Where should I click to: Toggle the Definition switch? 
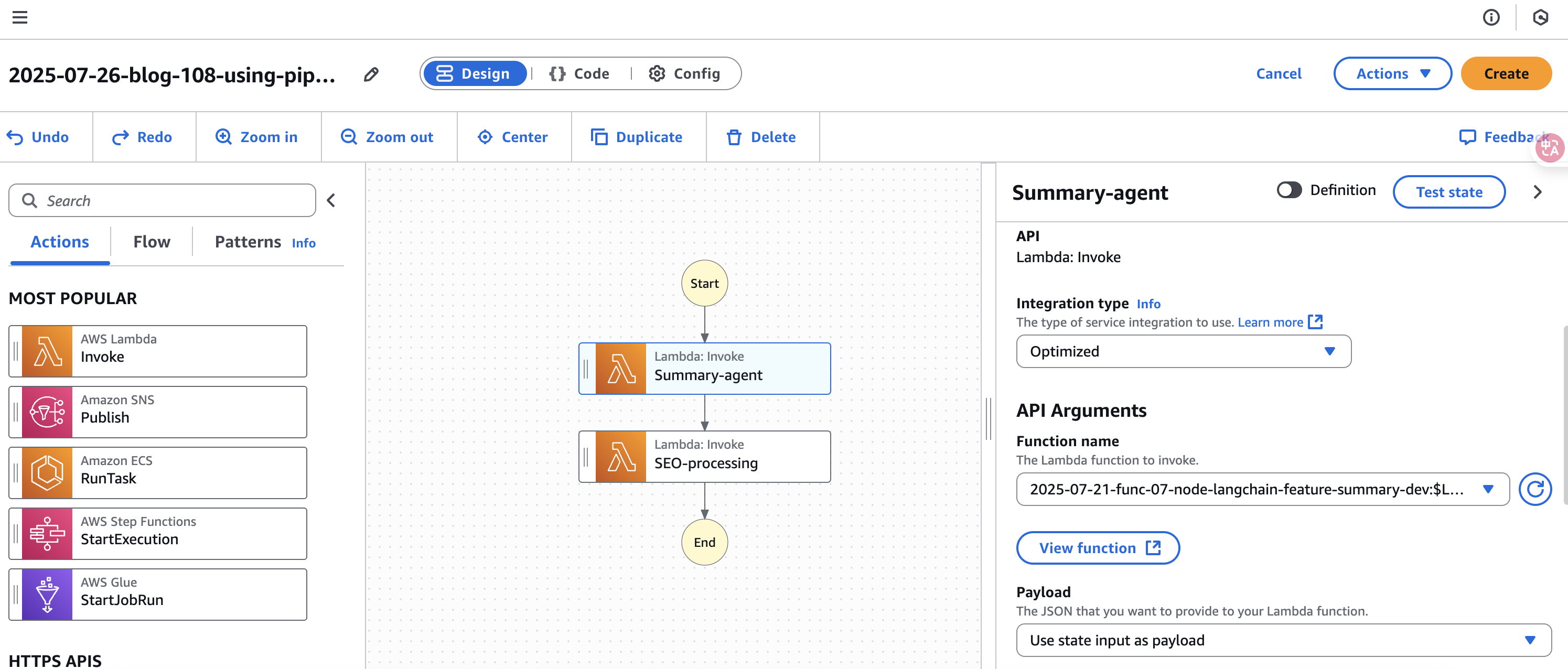pos(1288,190)
